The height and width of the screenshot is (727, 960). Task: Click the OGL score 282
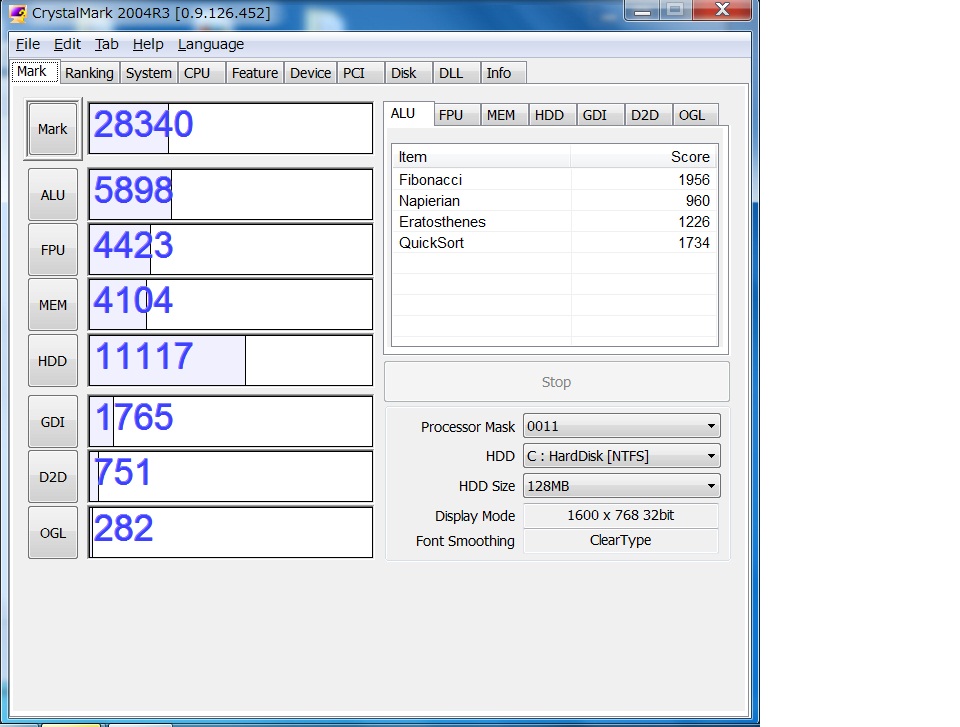pyautogui.click(x=123, y=528)
